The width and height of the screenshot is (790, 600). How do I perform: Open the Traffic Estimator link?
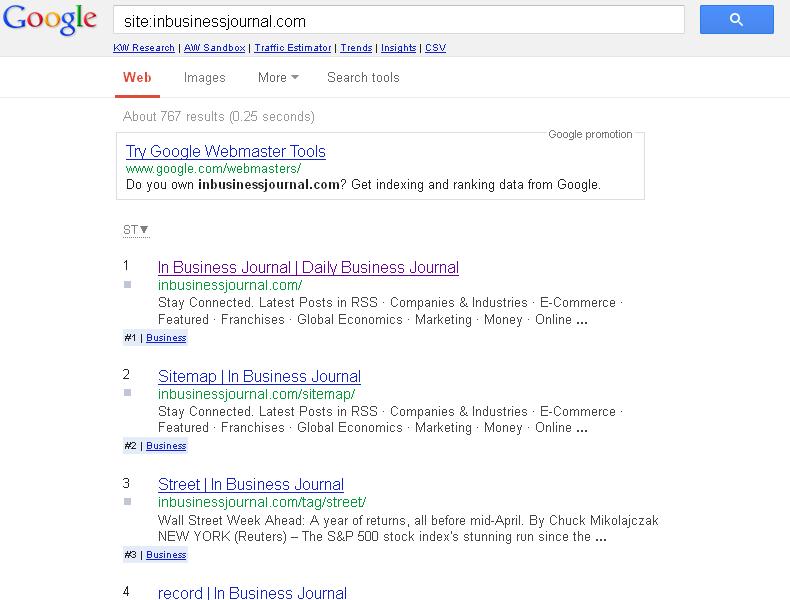click(293, 48)
